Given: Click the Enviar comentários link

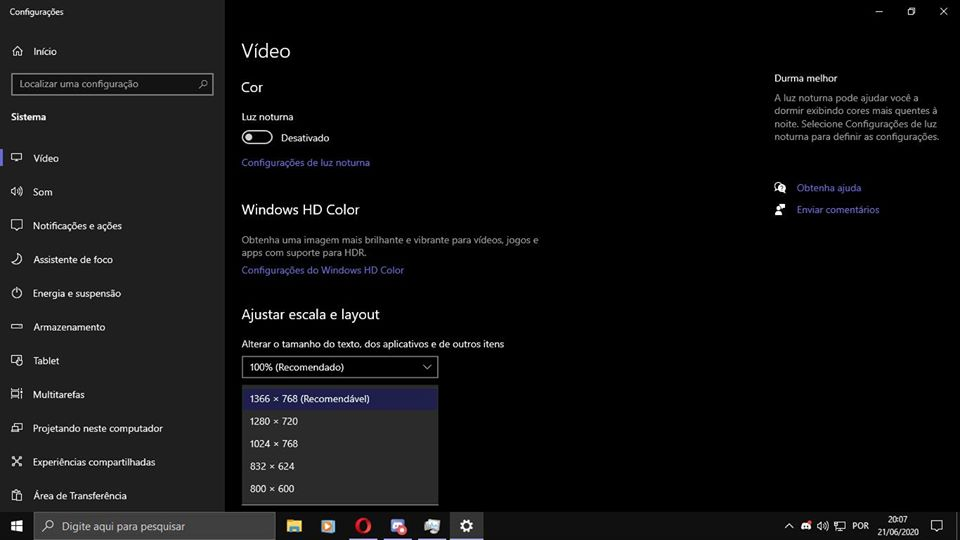Looking at the screenshot, I should tap(838, 209).
